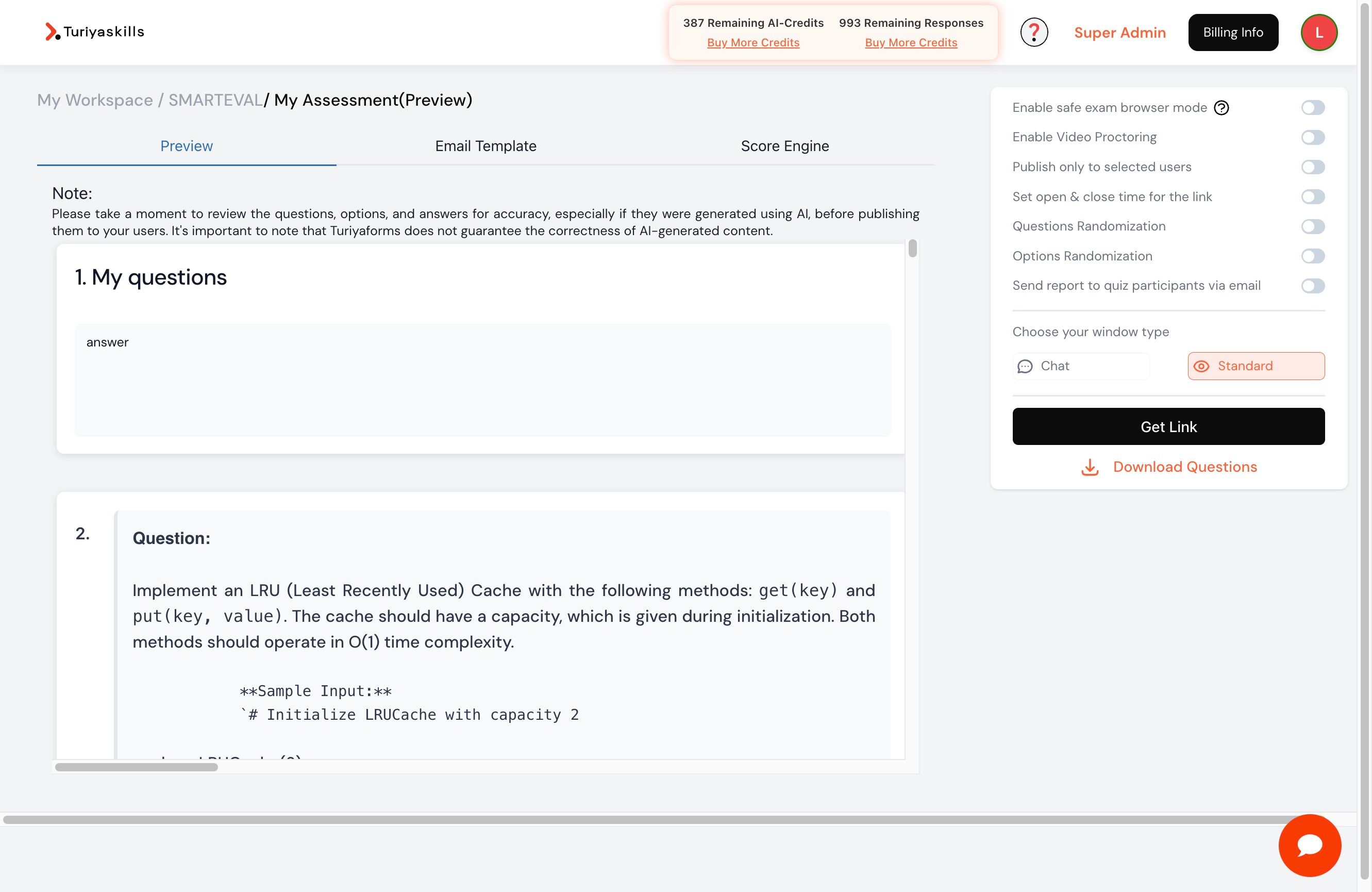Image resolution: width=1372 pixels, height=892 pixels.
Task: Click the Get Link button
Action: [x=1168, y=427]
